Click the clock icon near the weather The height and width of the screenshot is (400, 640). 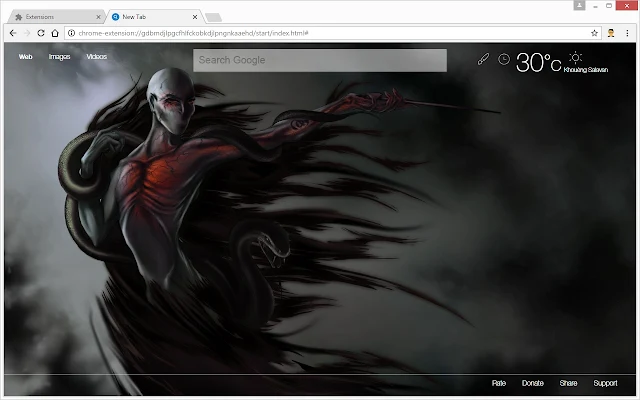504,59
